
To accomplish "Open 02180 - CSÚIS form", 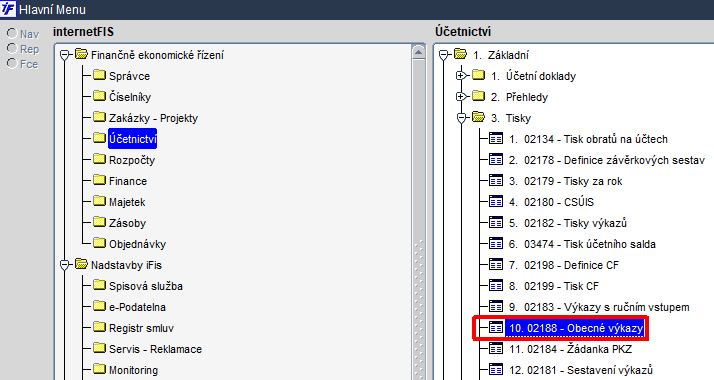I will pos(551,202).
